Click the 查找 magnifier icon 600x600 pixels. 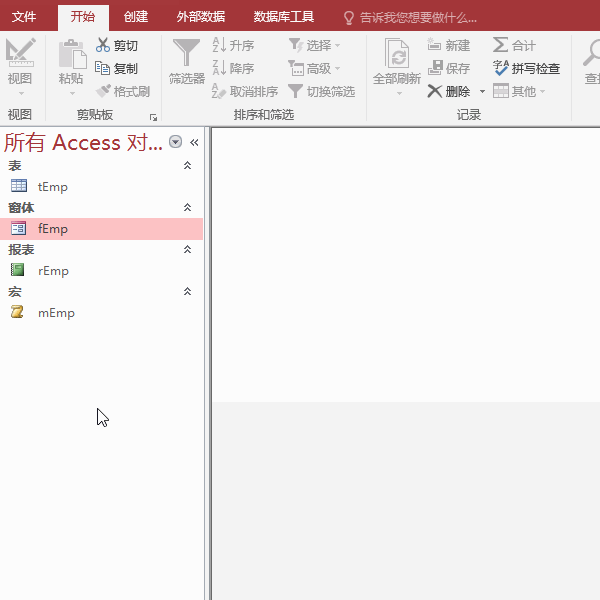point(592,53)
